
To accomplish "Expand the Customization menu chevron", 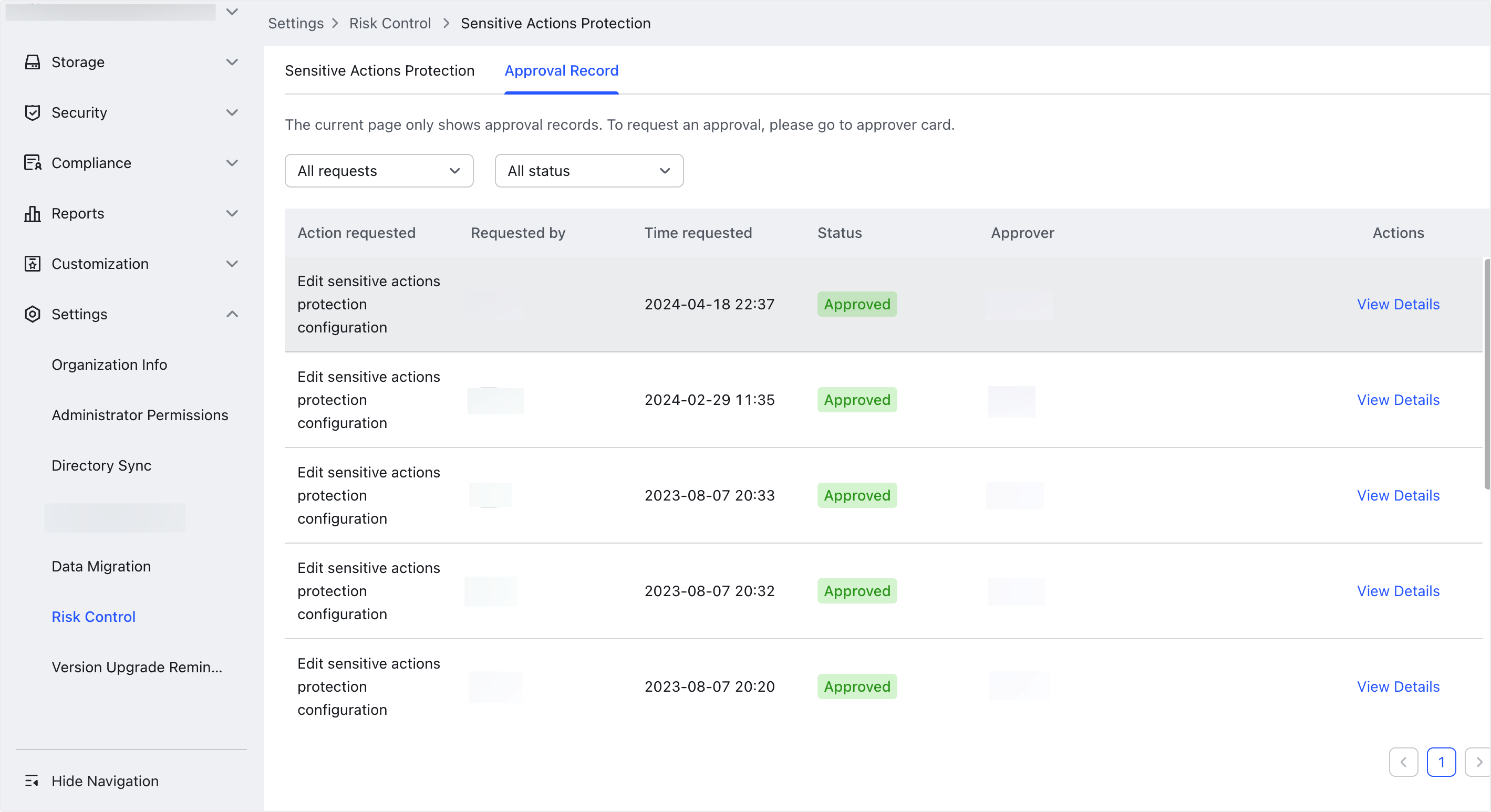I will pyautogui.click(x=232, y=264).
